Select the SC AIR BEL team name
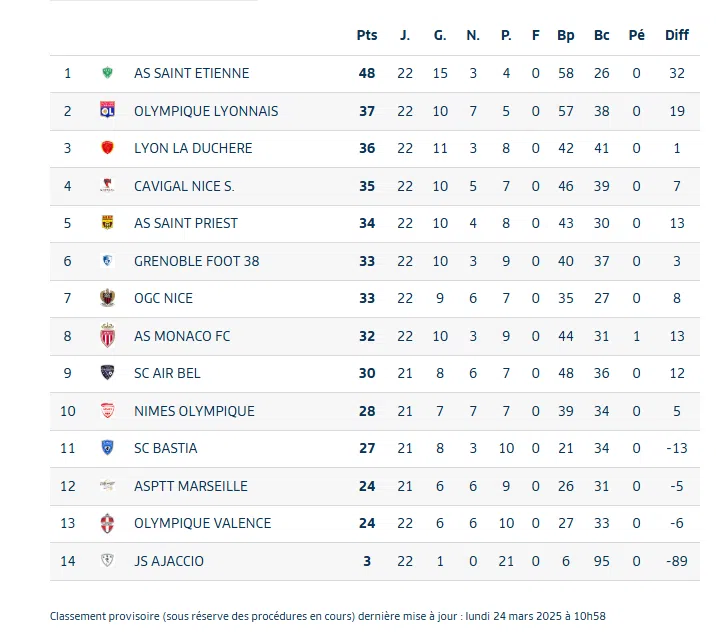The width and height of the screenshot is (716, 632). coord(167,373)
